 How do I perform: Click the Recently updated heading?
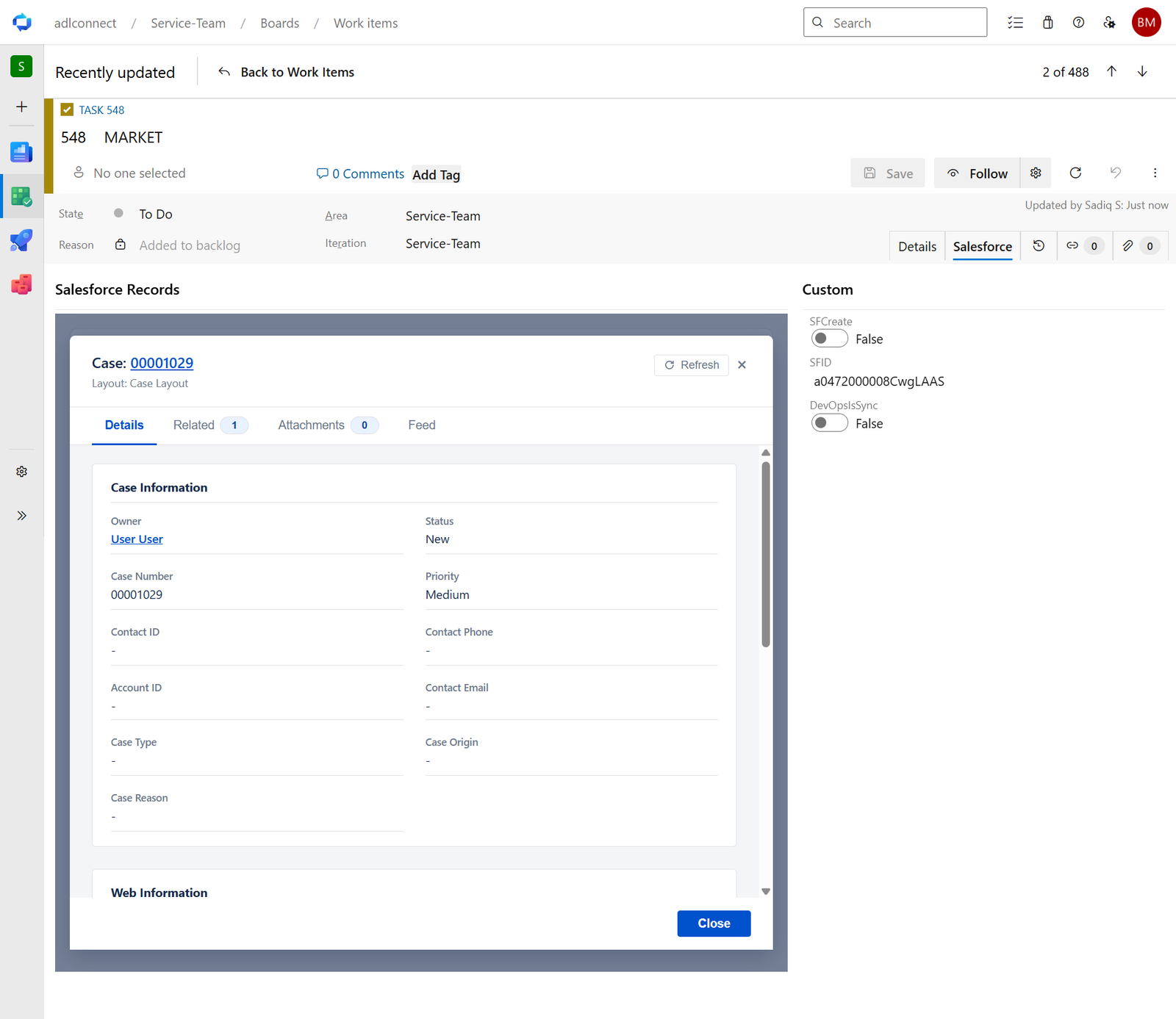115,72
